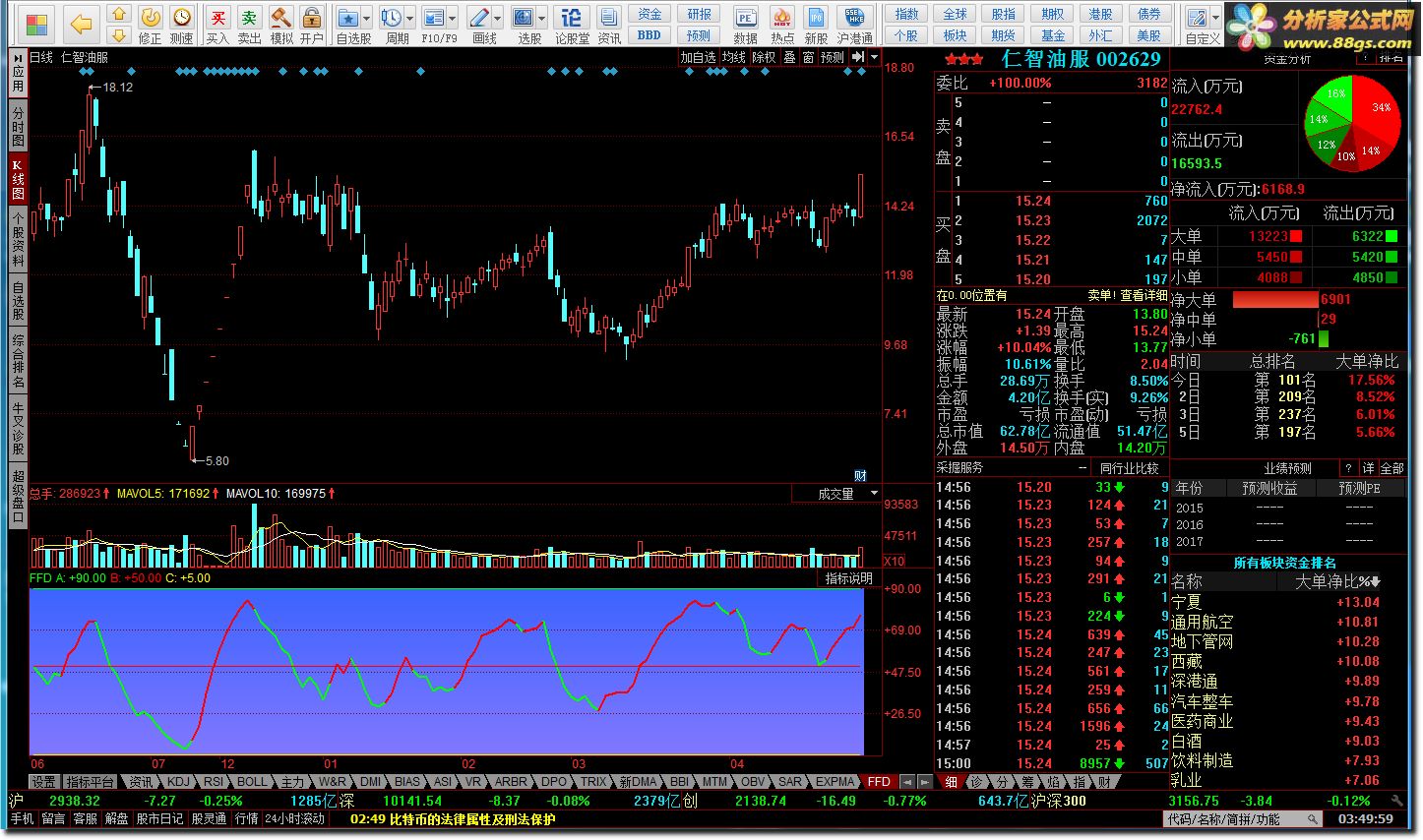Open the chart header dropdown arrow beside 预测
The height and width of the screenshot is (840, 1423).
click(x=873, y=57)
